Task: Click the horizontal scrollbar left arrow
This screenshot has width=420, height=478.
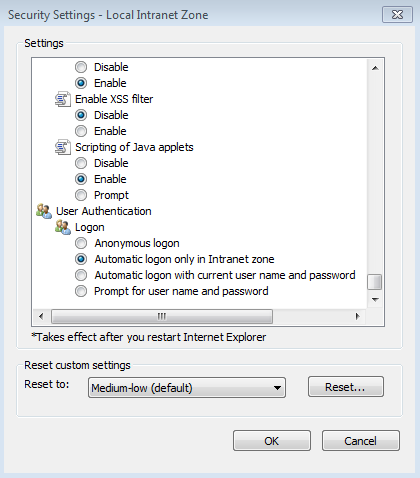Action: 41,316
